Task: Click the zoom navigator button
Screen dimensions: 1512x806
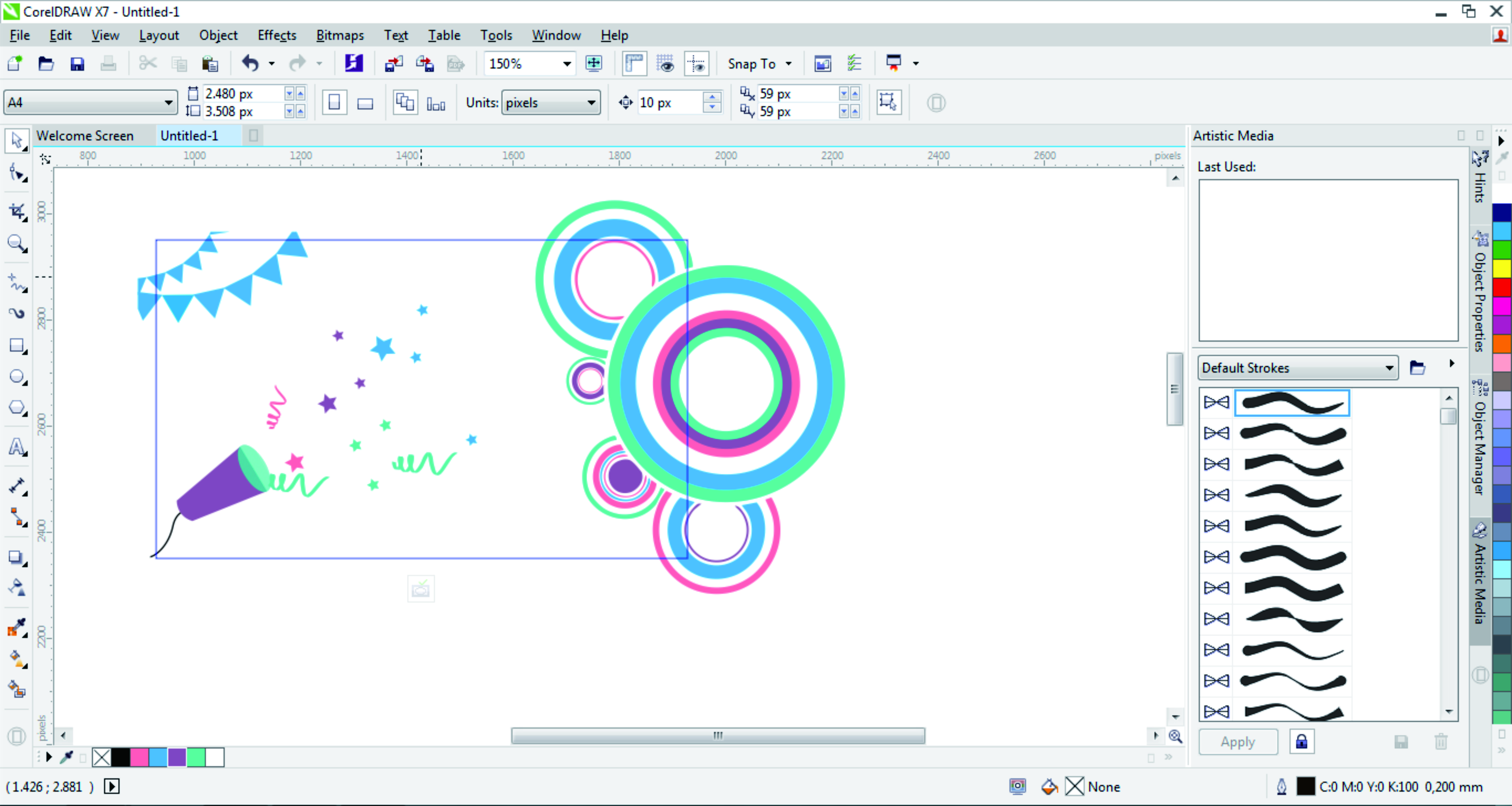Action: [1175, 736]
